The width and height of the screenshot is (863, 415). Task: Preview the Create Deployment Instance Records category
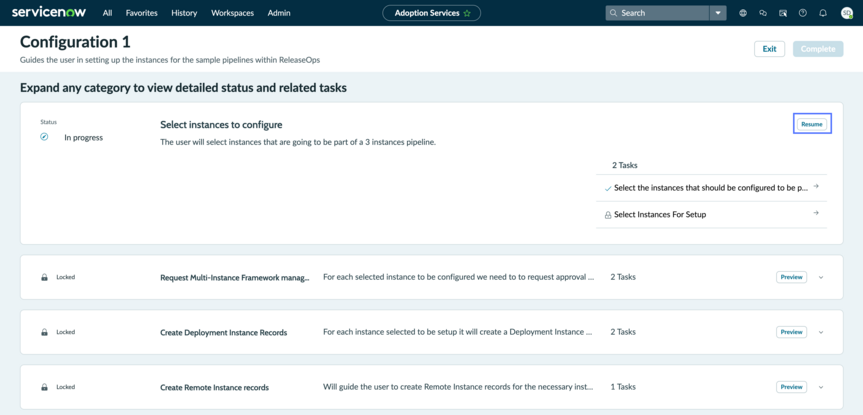pos(791,332)
